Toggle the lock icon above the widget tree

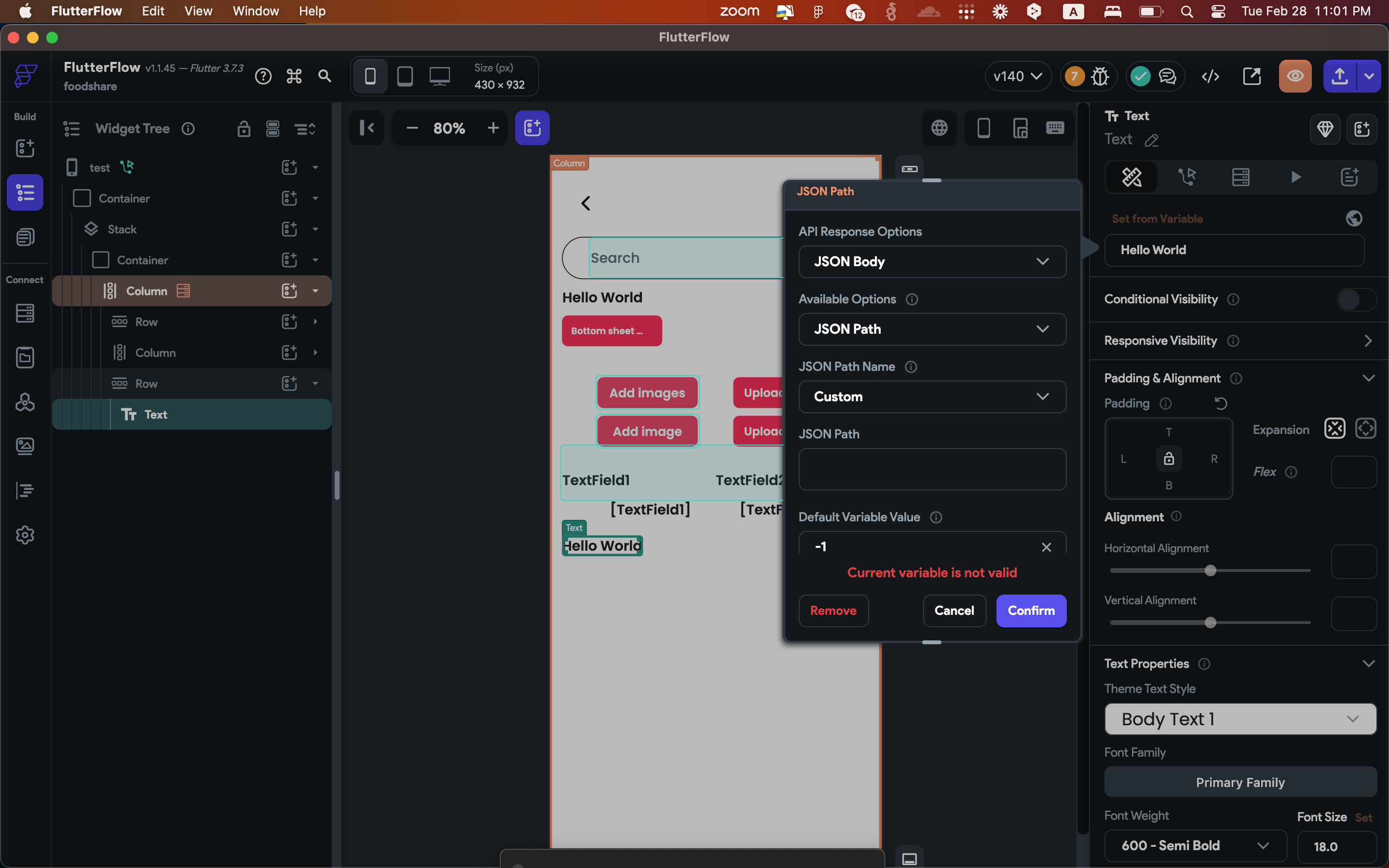point(244,129)
